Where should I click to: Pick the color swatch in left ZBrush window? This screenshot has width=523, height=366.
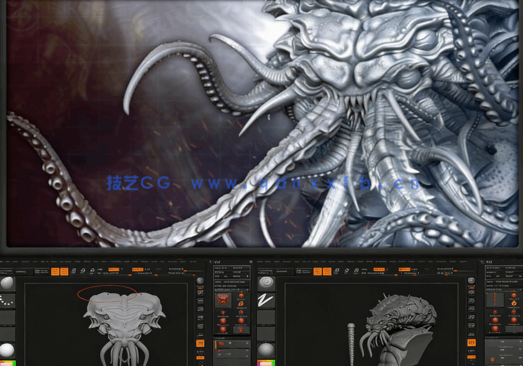coord(8,363)
